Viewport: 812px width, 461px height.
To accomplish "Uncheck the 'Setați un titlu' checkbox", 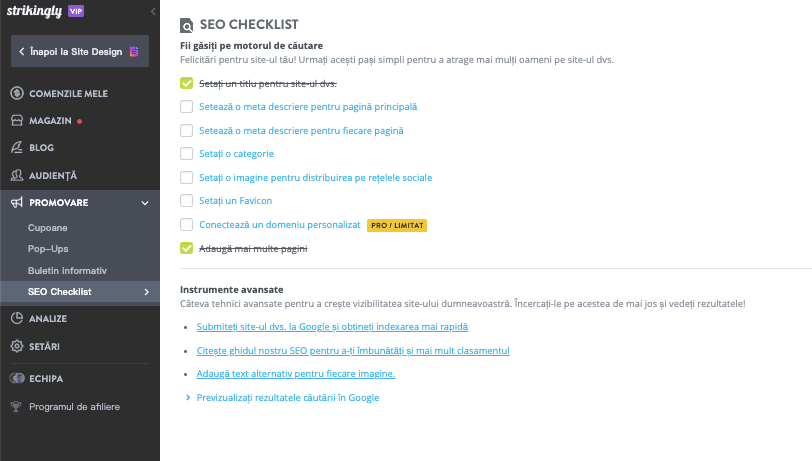I will click(x=186, y=83).
